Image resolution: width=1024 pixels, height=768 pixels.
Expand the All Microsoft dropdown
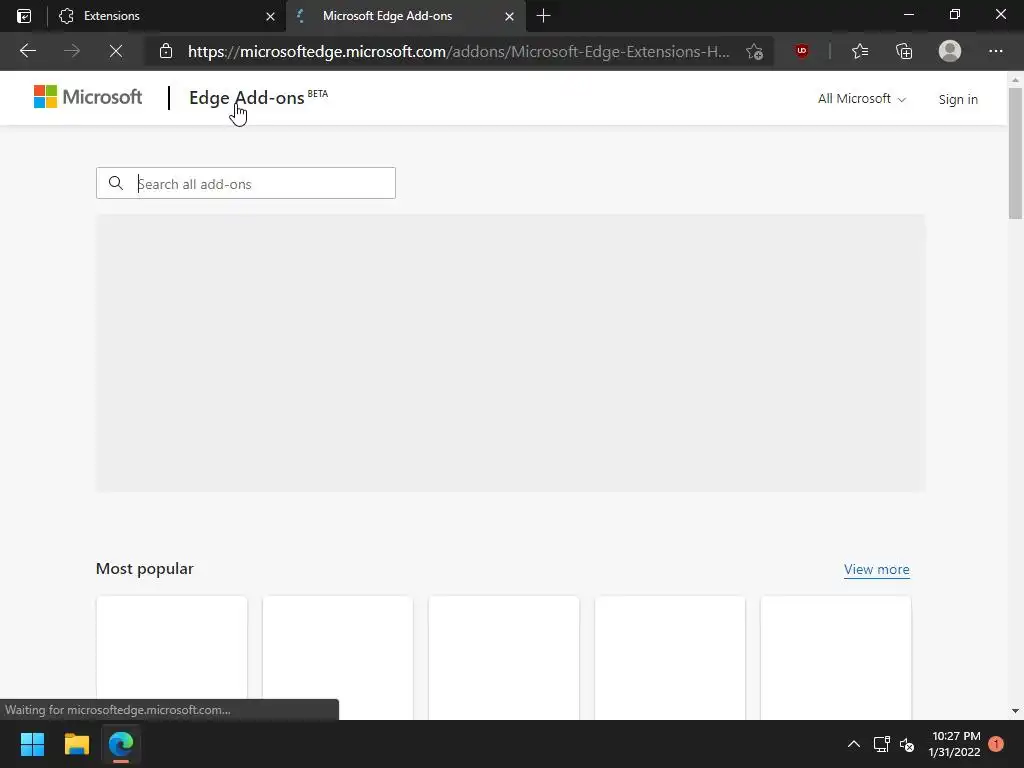862,99
